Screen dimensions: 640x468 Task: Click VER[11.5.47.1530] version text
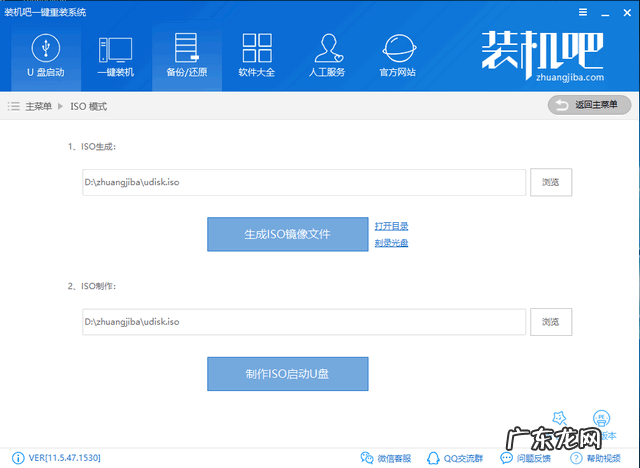pos(64,458)
